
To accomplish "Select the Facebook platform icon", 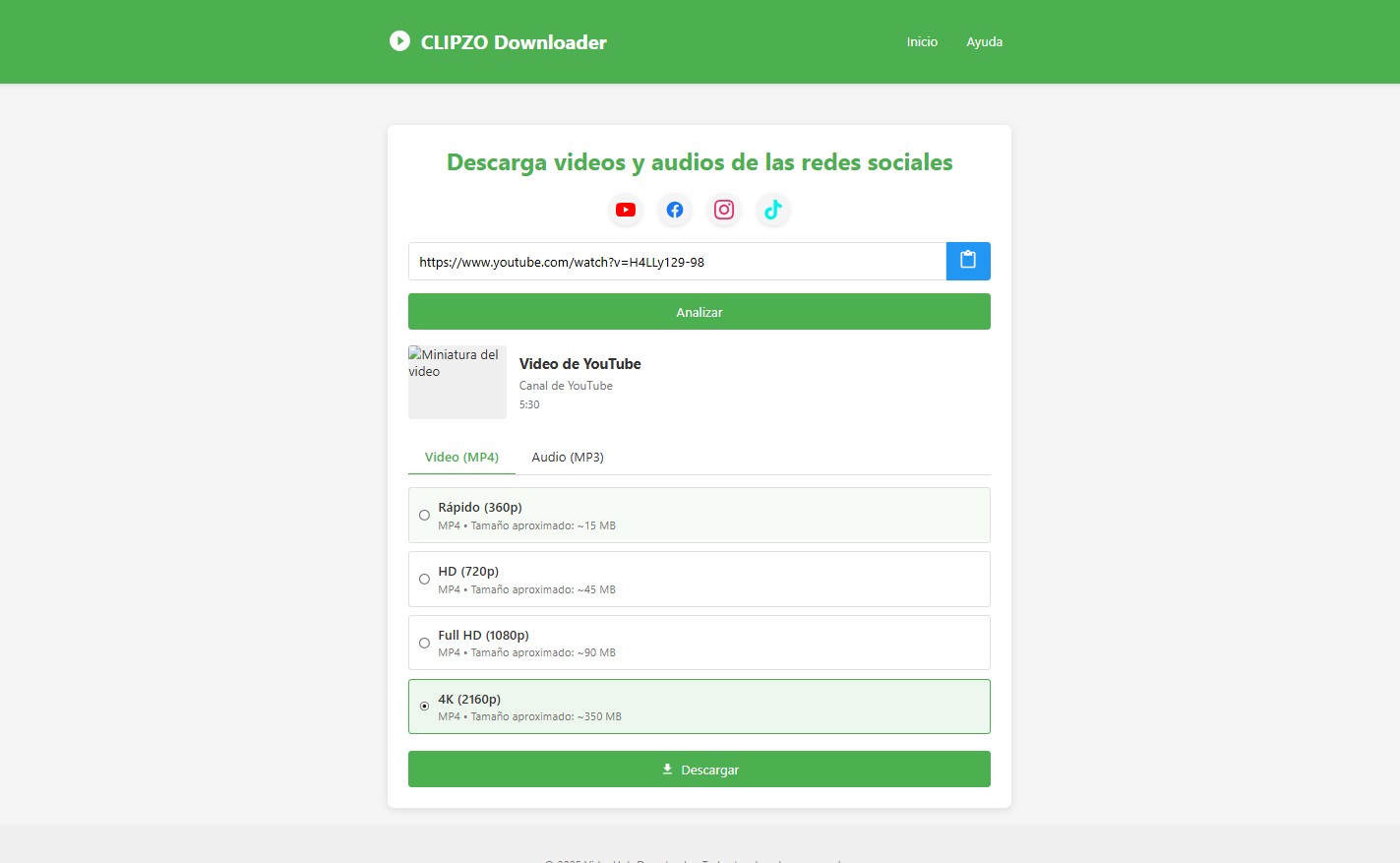I will (x=674, y=210).
